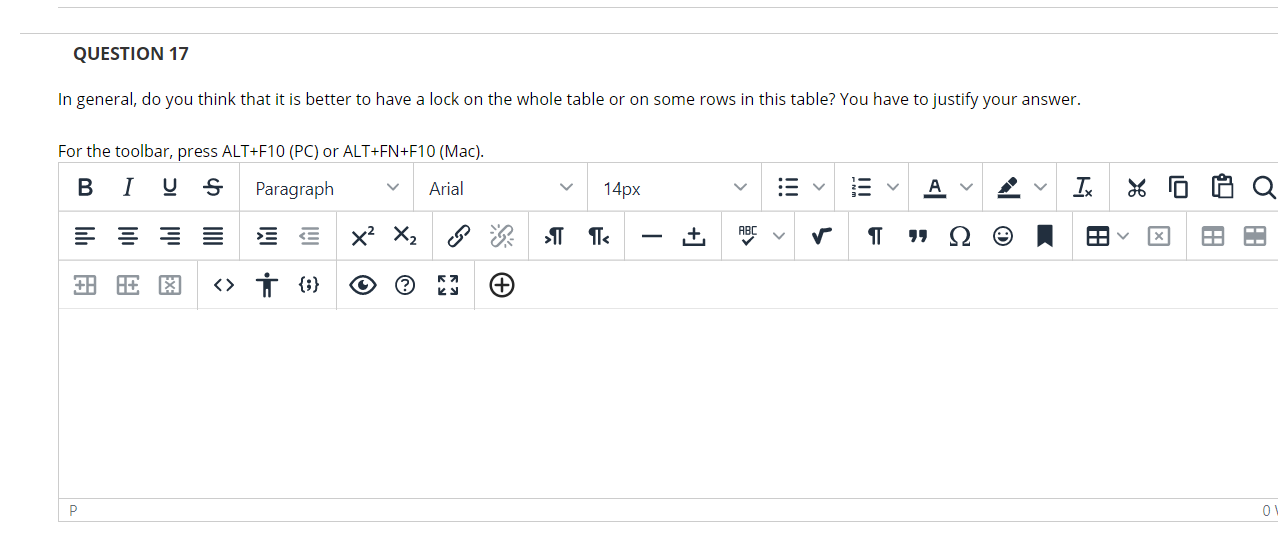Insert or edit a link
1278x555 pixels.
coord(458,237)
